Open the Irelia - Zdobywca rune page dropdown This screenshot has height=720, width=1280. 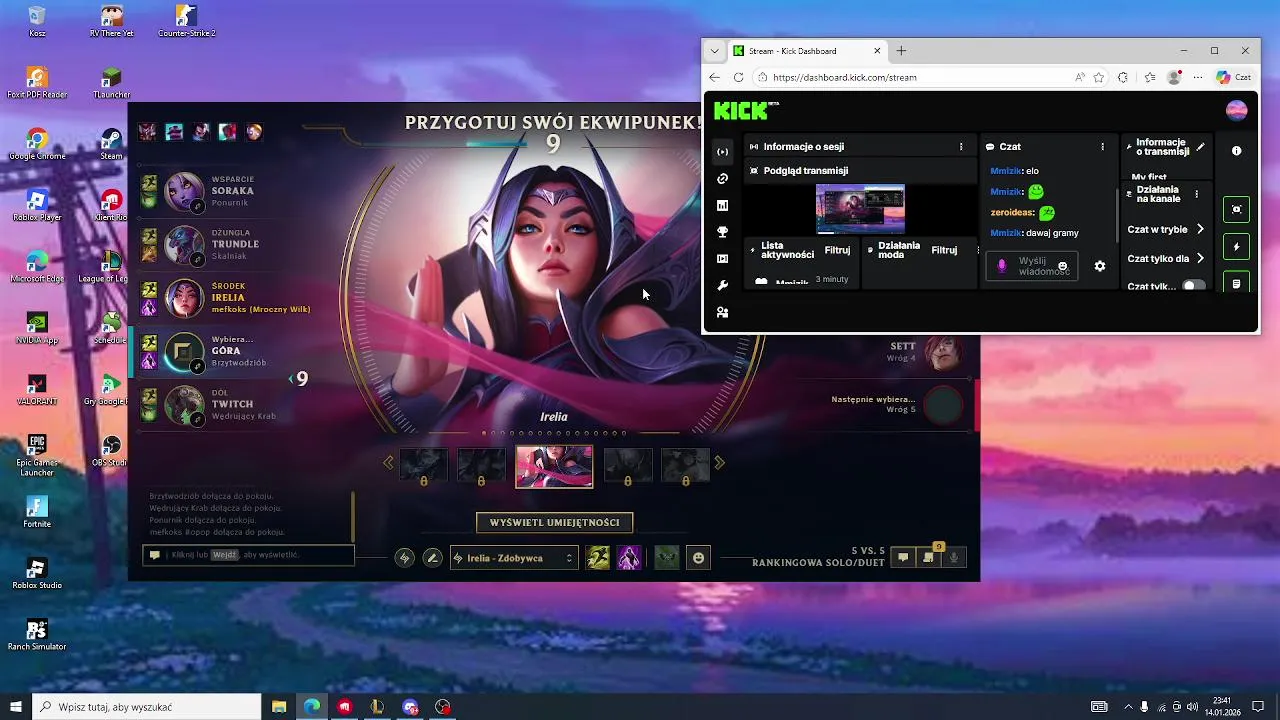[514, 558]
